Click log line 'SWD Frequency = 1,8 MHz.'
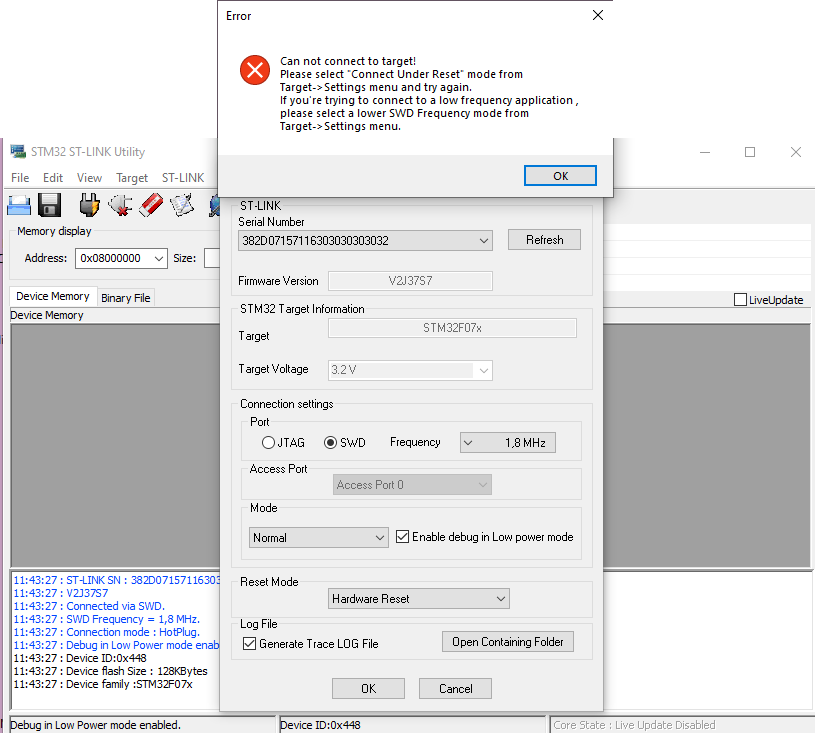 pos(107,619)
